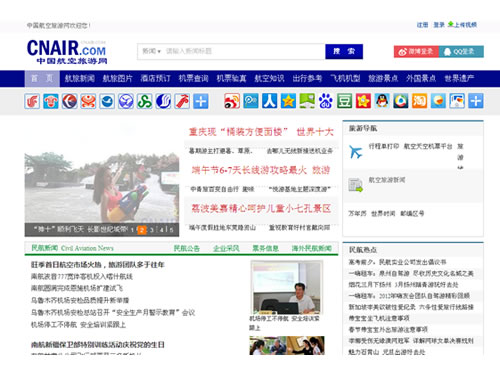Switch to the 票务信息 tab
Image resolution: width=500 pixels, height=375 pixels.
[x=265, y=248]
